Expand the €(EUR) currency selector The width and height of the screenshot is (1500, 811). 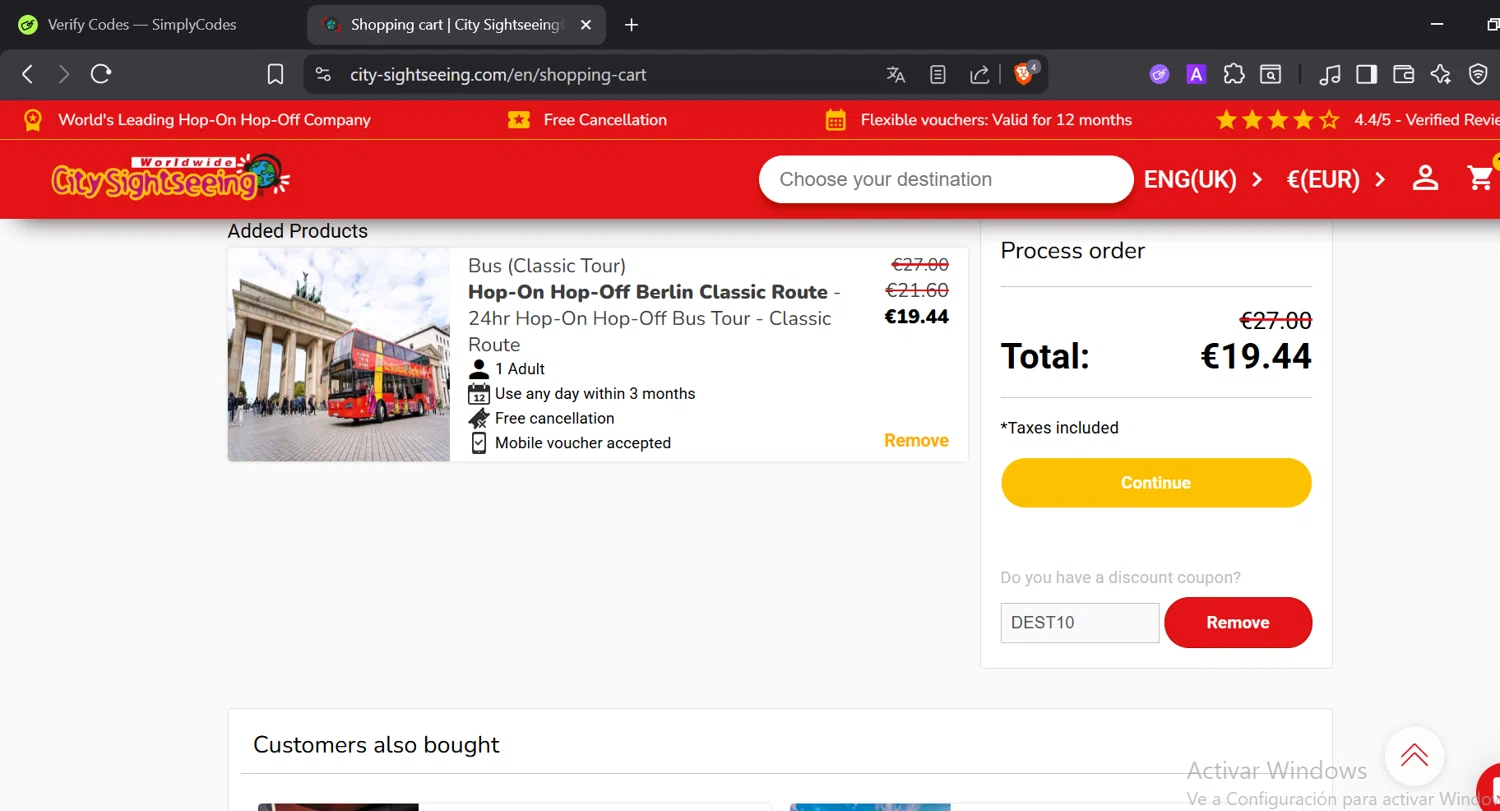pyautogui.click(x=1336, y=180)
